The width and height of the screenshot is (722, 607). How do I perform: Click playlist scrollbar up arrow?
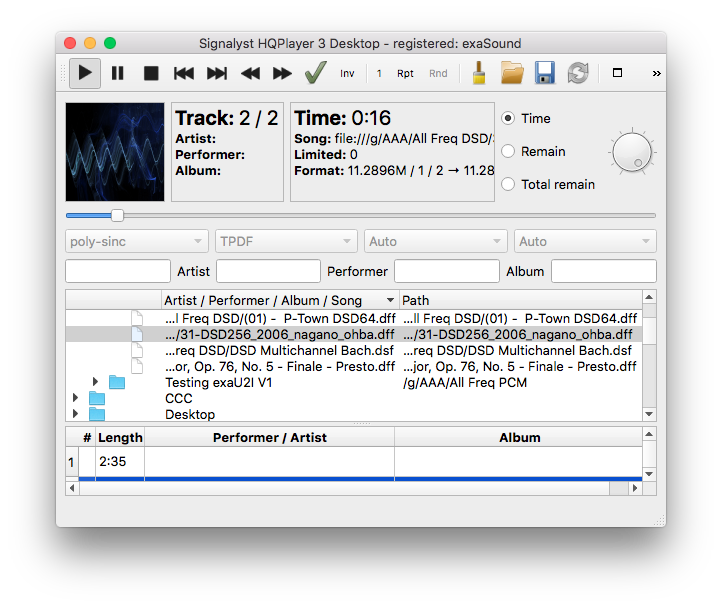pyautogui.click(x=649, y=434)
